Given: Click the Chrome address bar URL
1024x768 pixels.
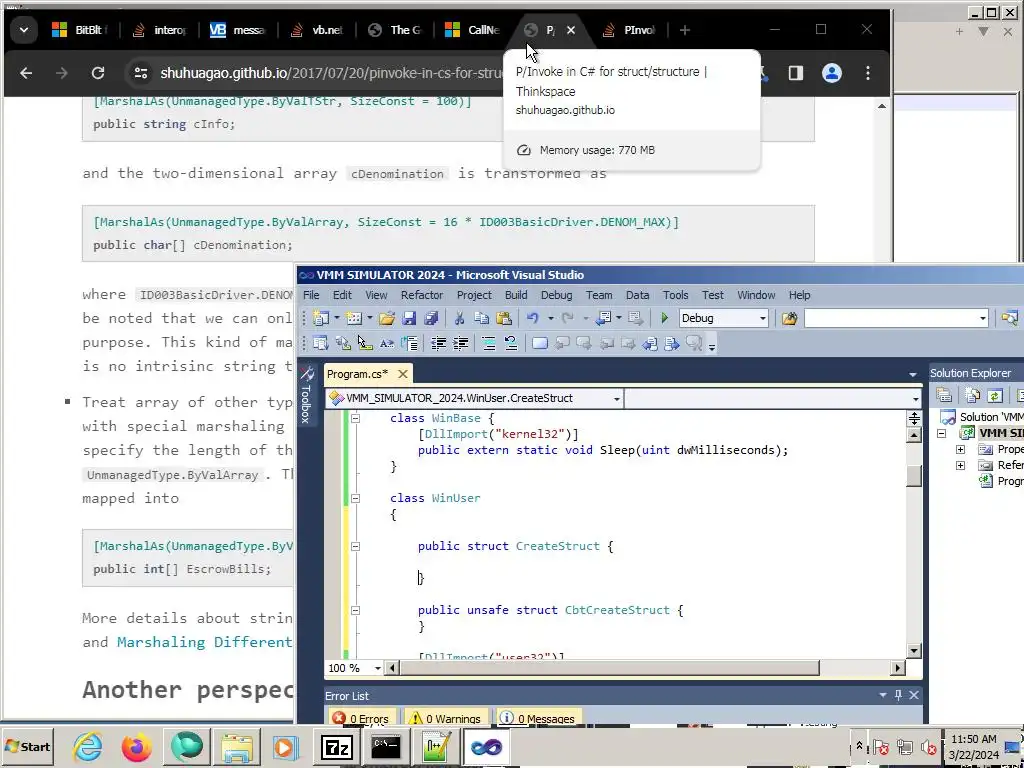Looking at the screenshot, I should pyautogui.click(x=332, y=73).
